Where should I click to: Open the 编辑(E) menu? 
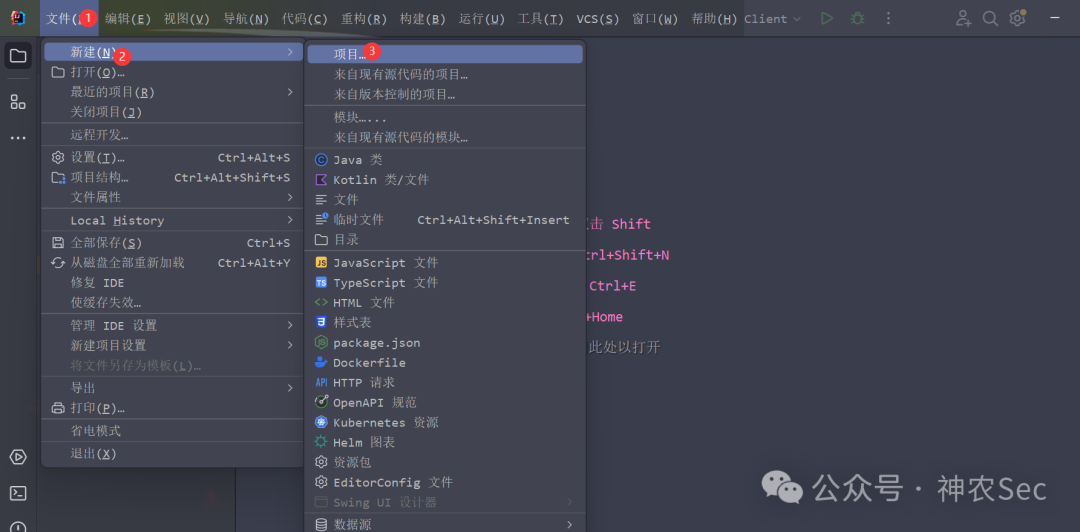128,19
